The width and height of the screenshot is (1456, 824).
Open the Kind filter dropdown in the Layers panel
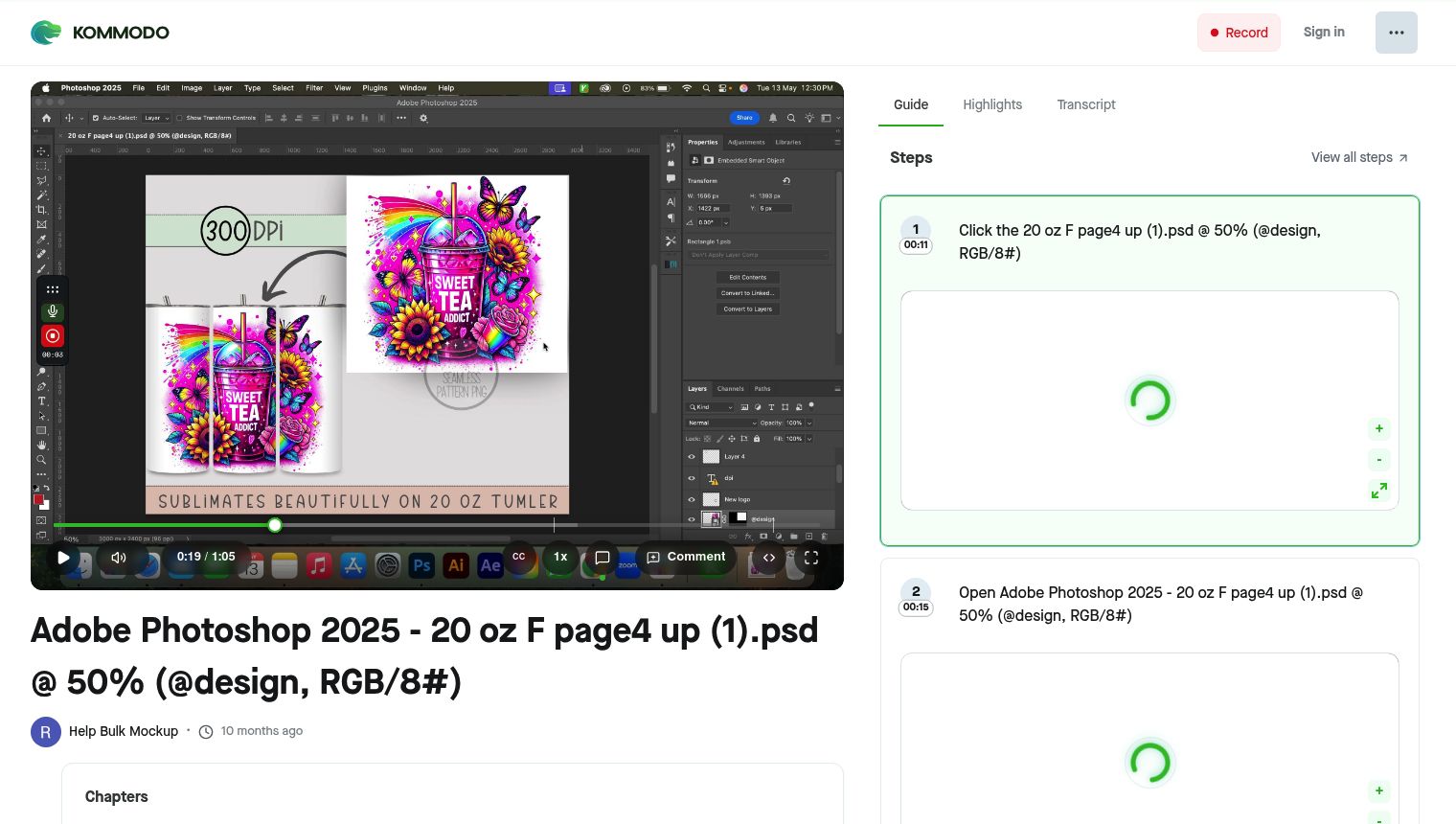(x=714, y=406)
